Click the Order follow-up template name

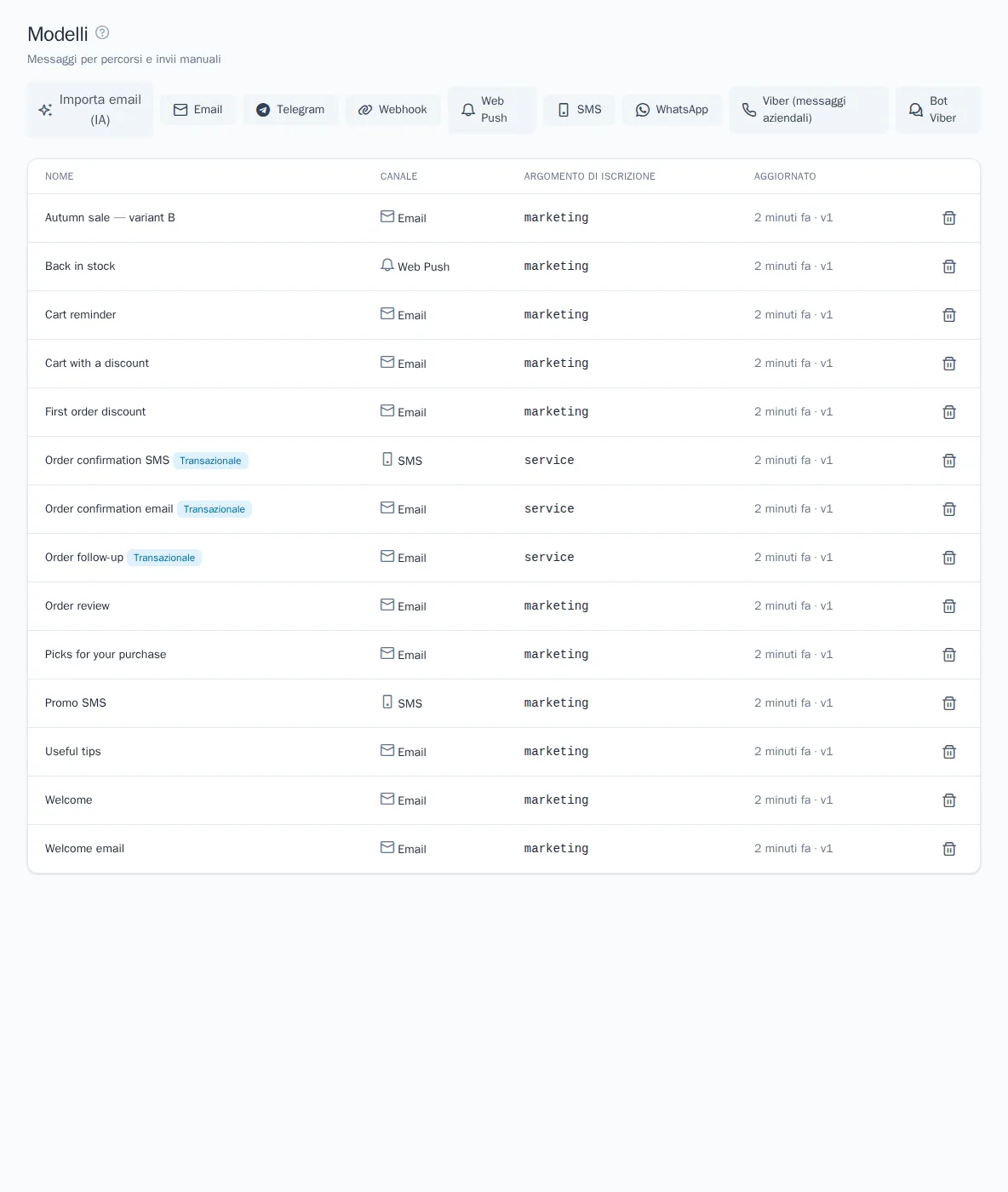pos(84,558)
